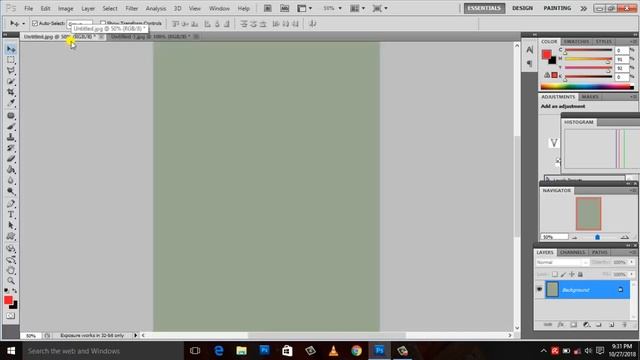The width and height of the screenshot is (640, 360).
Task: Open the layer Fill dropdown arrow
Action: click(632, 274)
